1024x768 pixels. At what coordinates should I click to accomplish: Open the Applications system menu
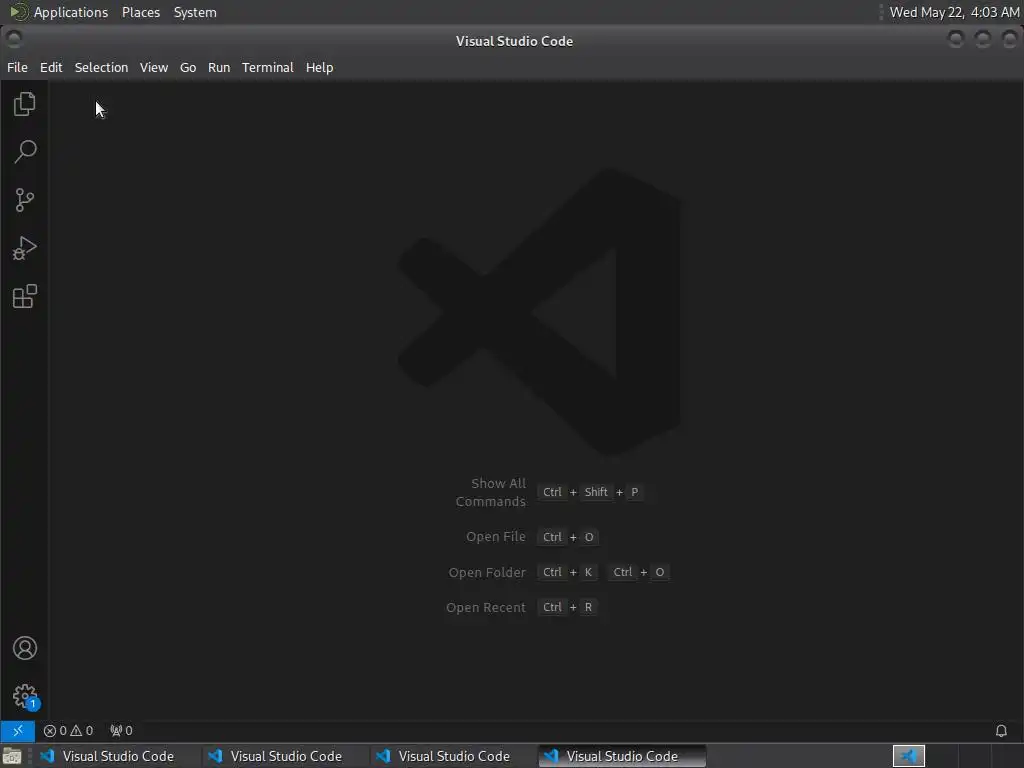pyautogui.click(x=59, y=12)
